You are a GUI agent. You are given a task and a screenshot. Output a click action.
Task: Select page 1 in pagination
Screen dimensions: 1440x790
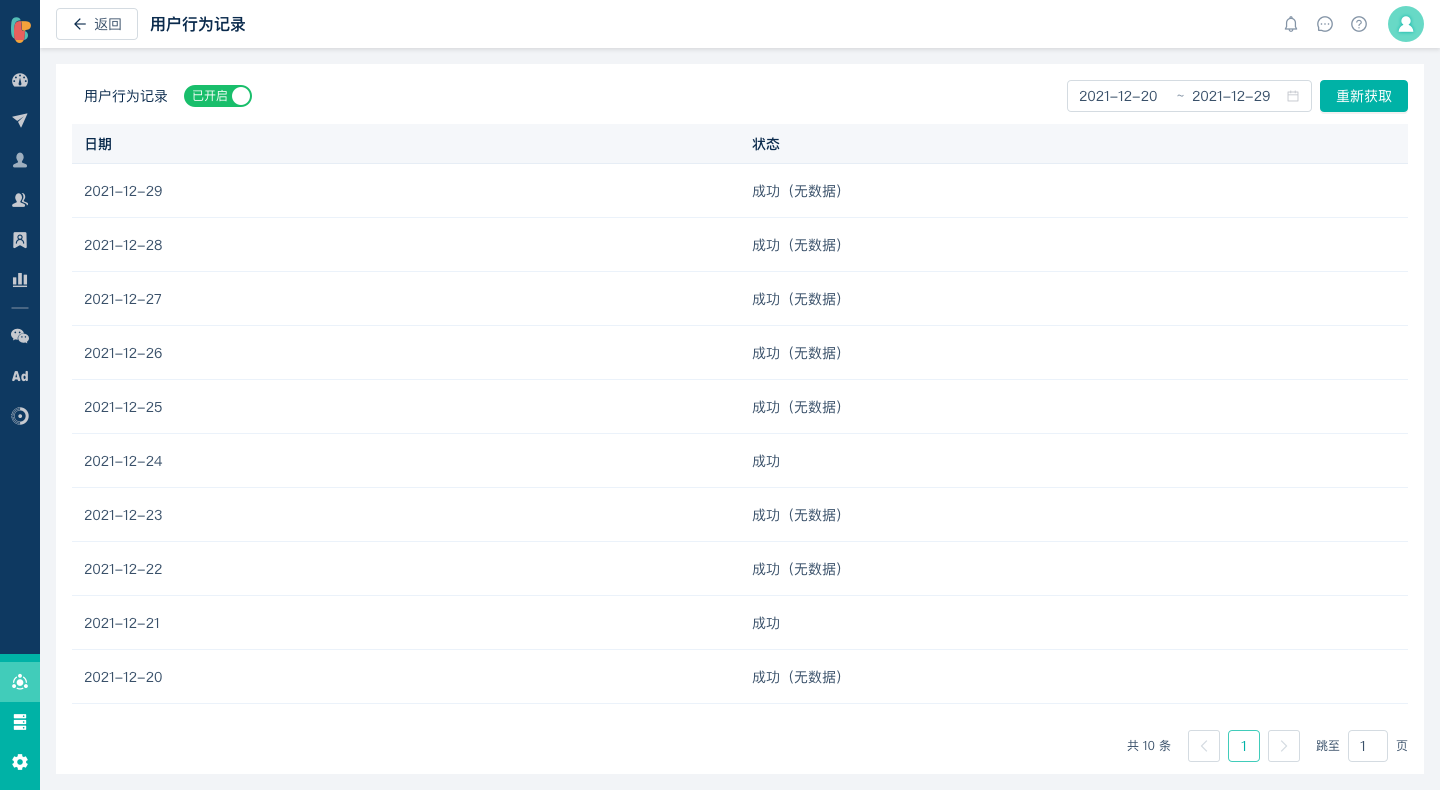point(1244,746)
